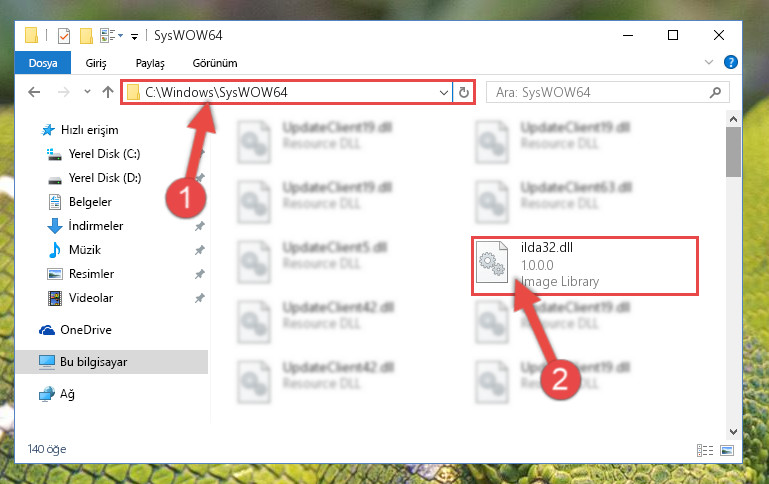Switch to large thumbnails view icon

point(727,450)
